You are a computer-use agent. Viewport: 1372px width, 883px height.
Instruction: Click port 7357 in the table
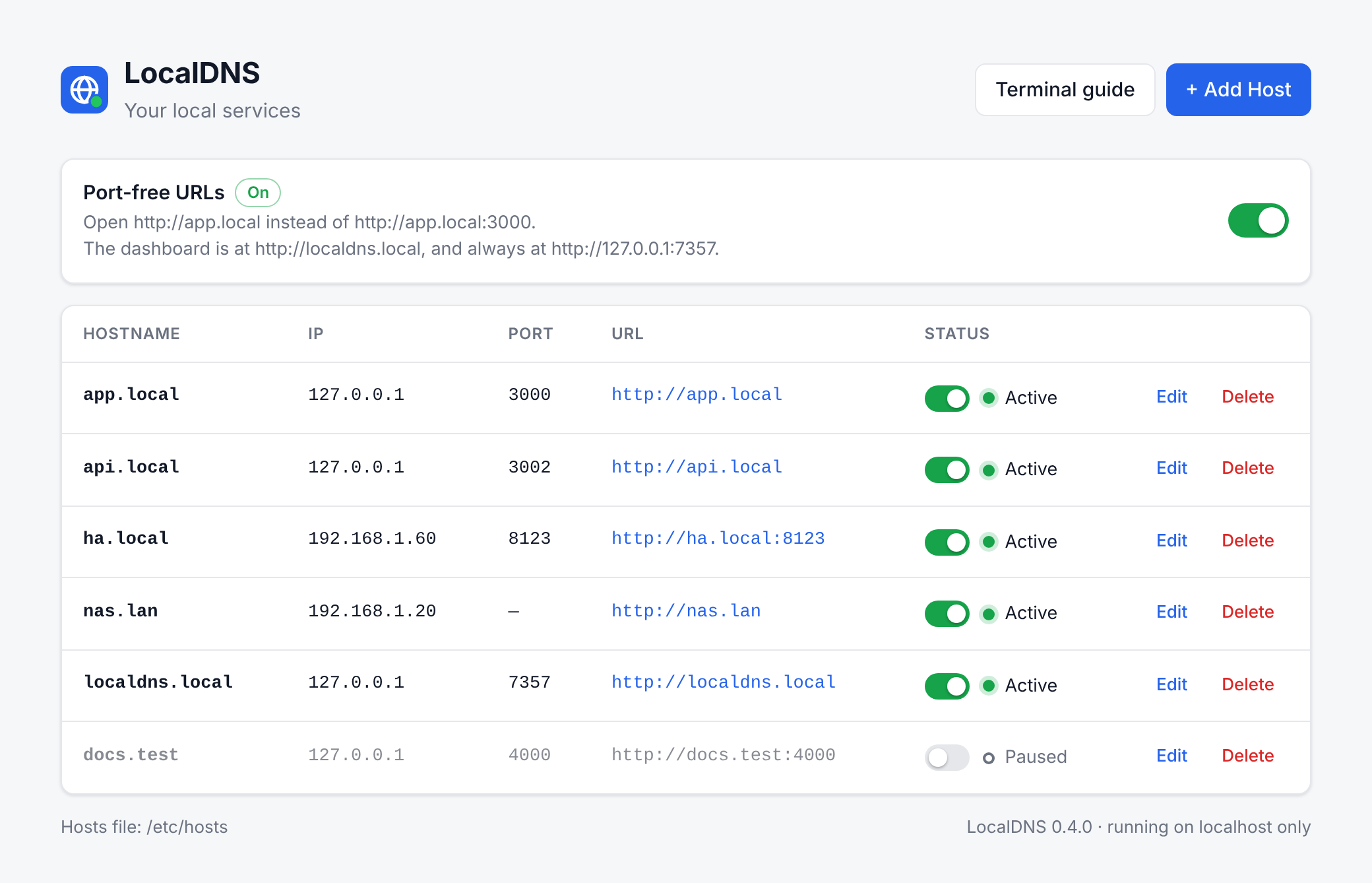click(529, 682)
